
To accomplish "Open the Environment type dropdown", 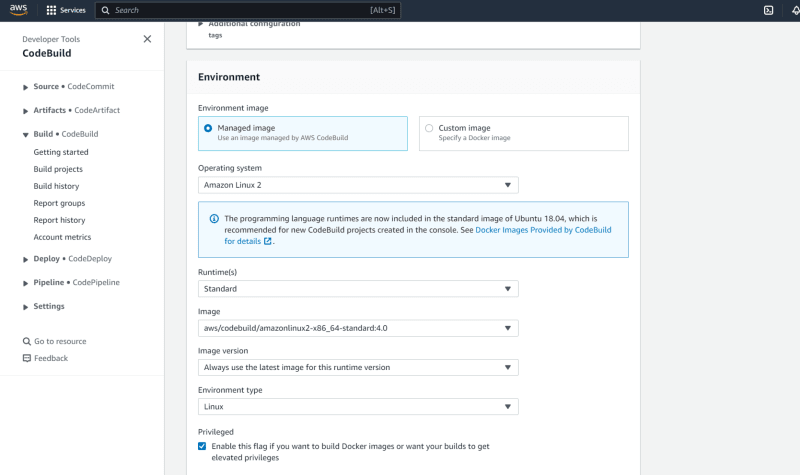I will click(x=358, y=407).
